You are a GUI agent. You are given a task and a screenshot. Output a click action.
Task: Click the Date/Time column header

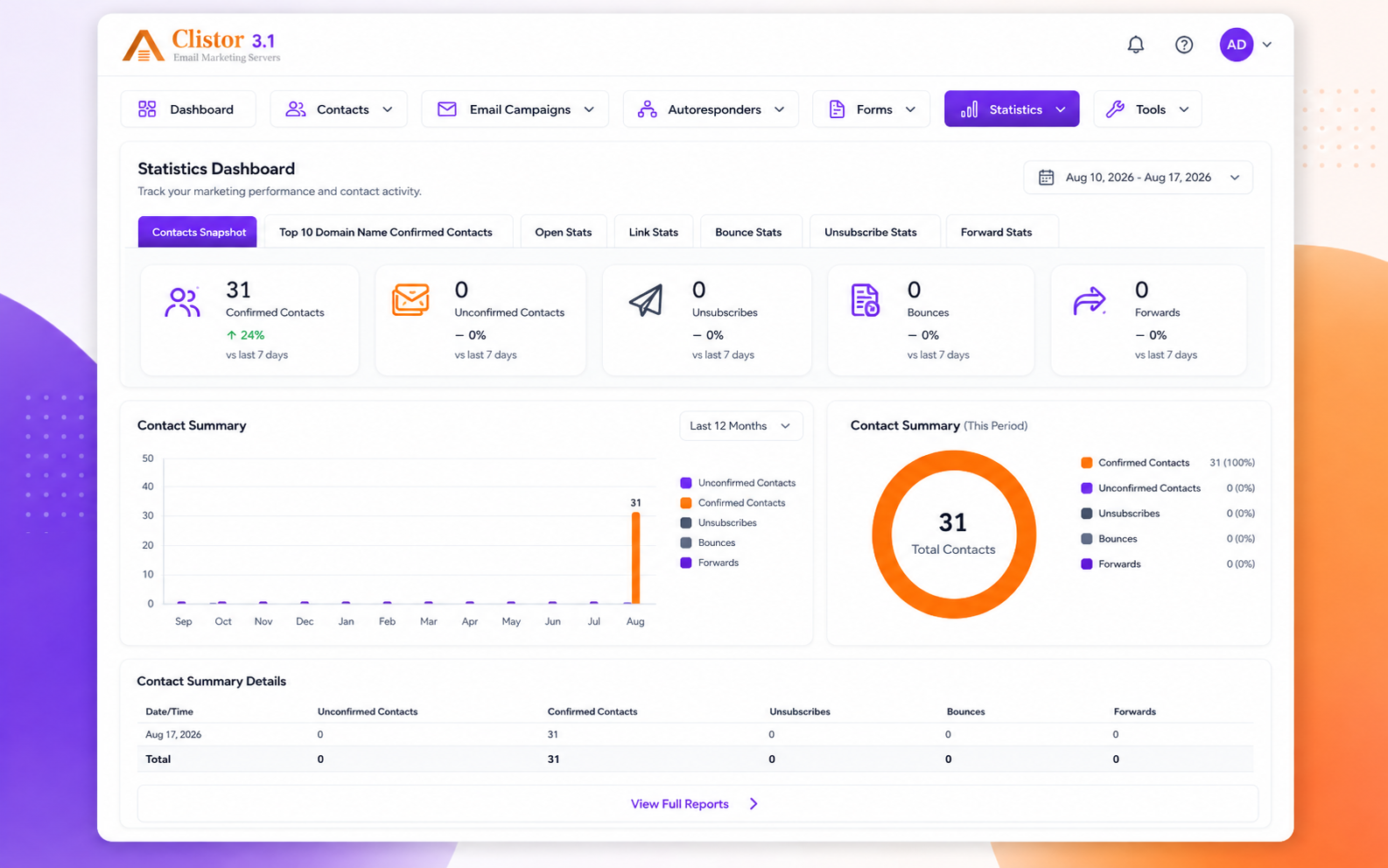tap(169, 712)
